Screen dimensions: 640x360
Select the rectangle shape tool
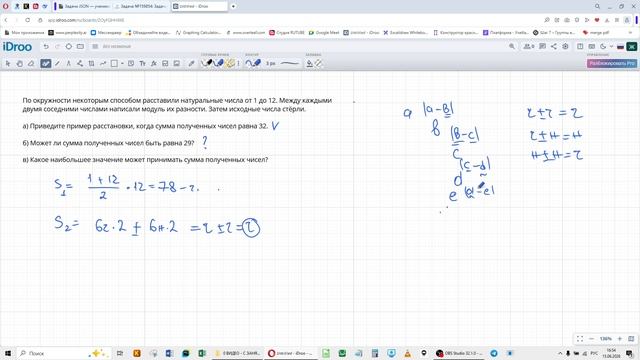click(x=115, y=63)
